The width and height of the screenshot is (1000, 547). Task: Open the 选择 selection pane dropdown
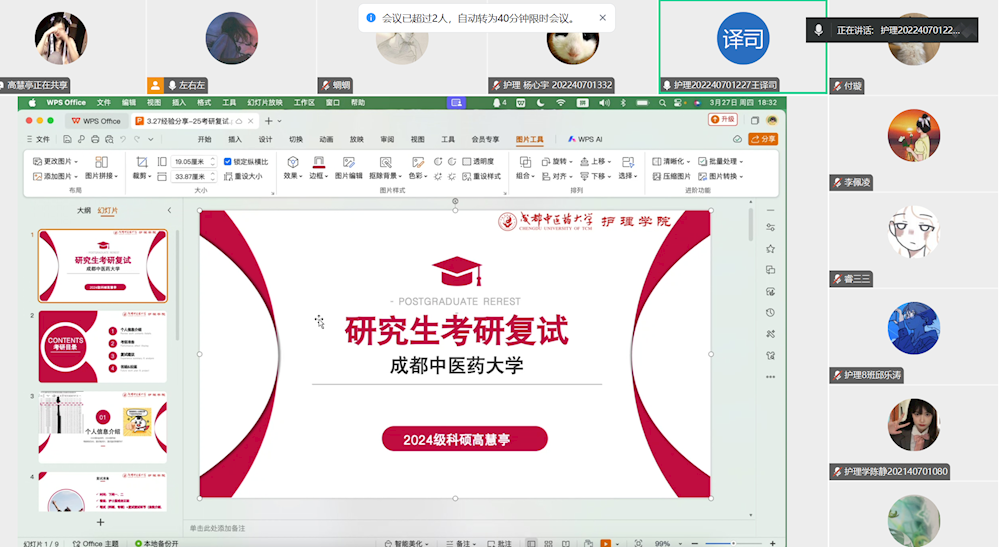pos(628,168)
